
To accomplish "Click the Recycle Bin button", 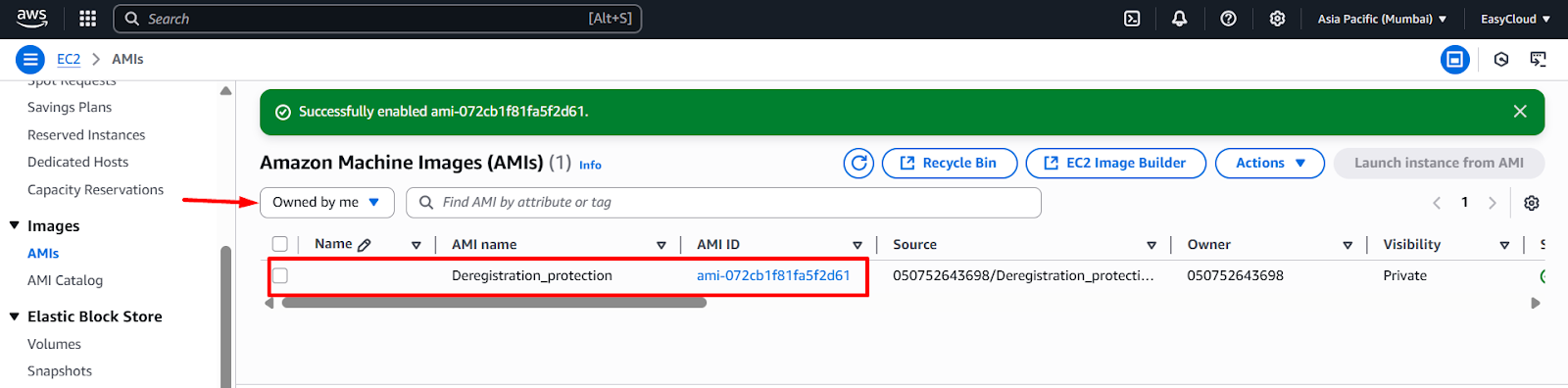I will click(950, 164).
